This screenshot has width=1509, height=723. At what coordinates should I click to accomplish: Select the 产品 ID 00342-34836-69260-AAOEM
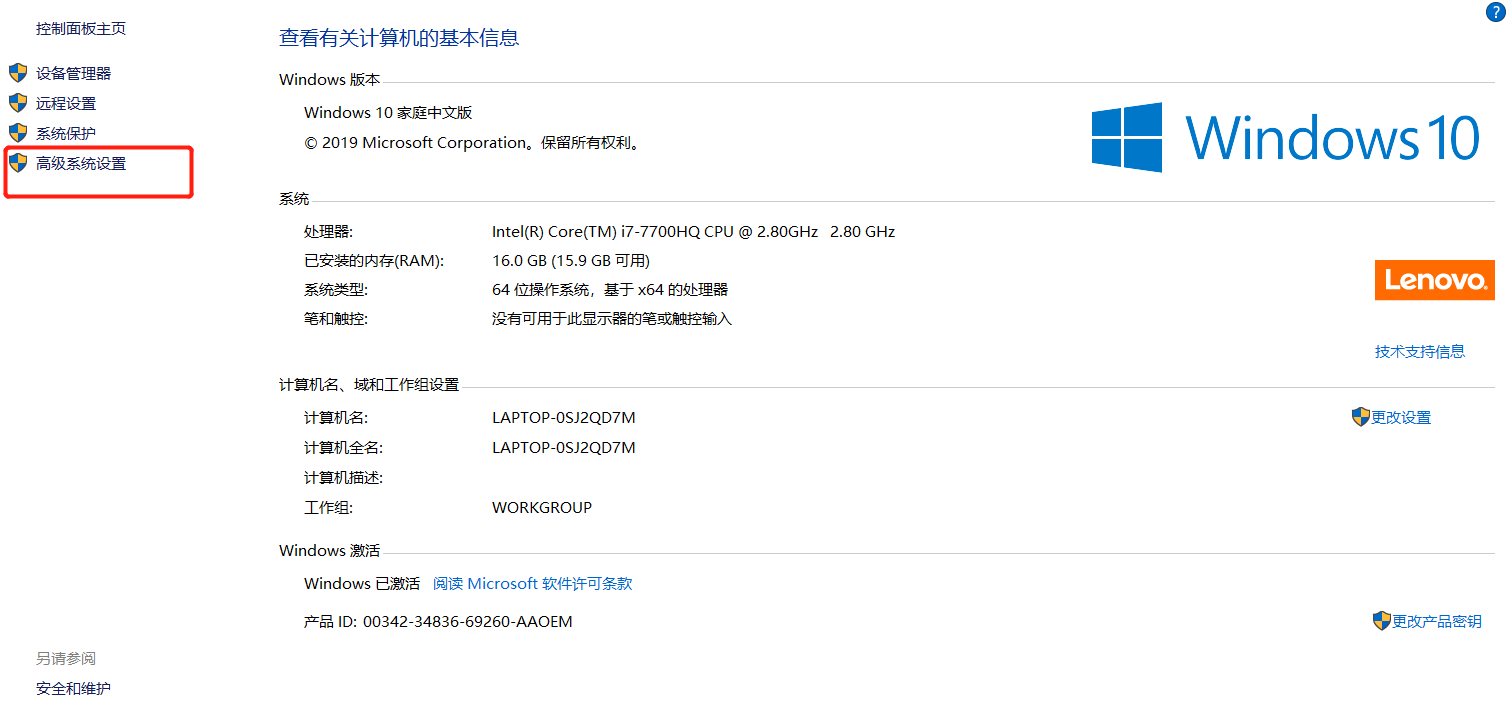(x=438, y=621)
